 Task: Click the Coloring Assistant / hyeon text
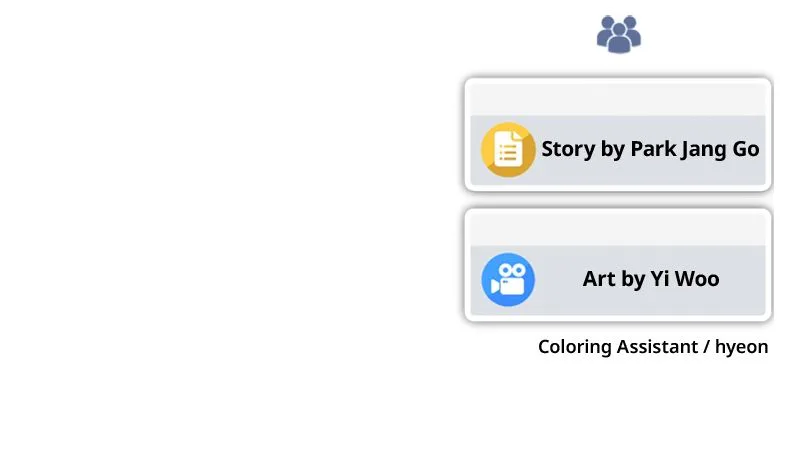click(x=653, y=347)
